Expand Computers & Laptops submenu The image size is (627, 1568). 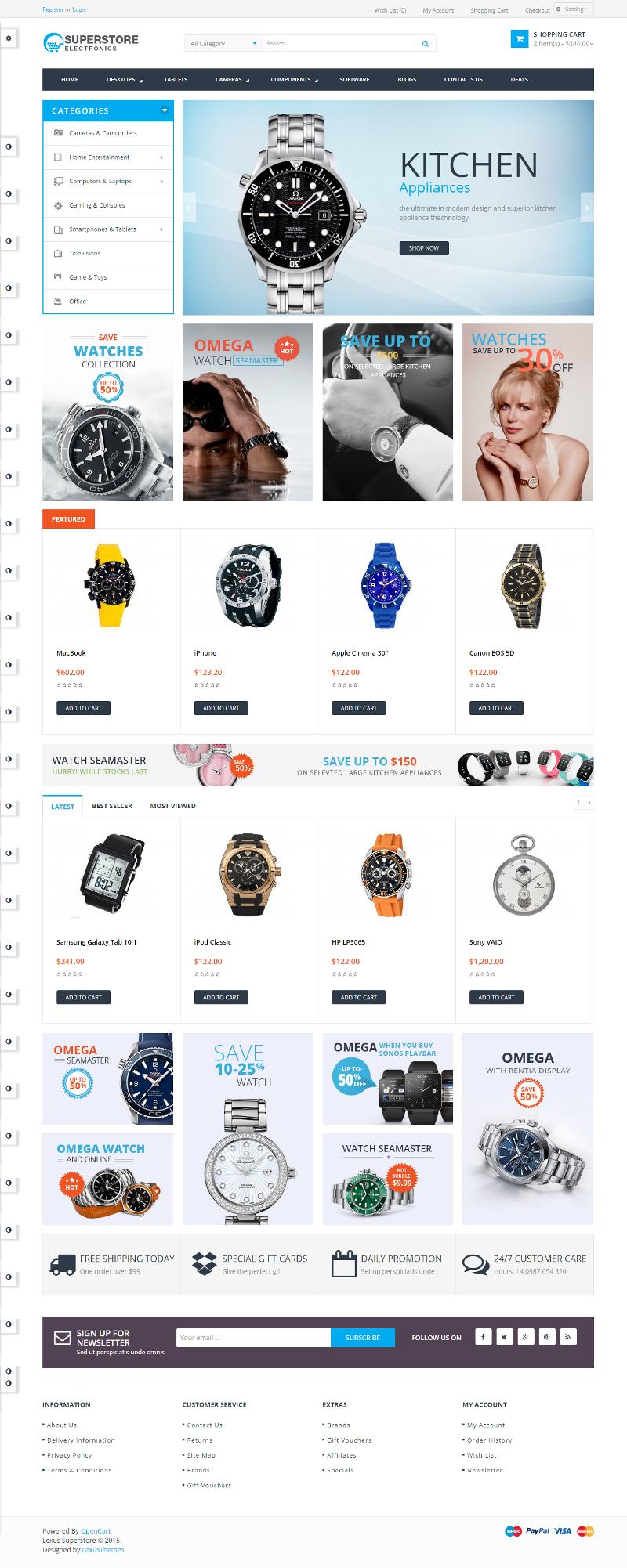(x=161, y=182)
